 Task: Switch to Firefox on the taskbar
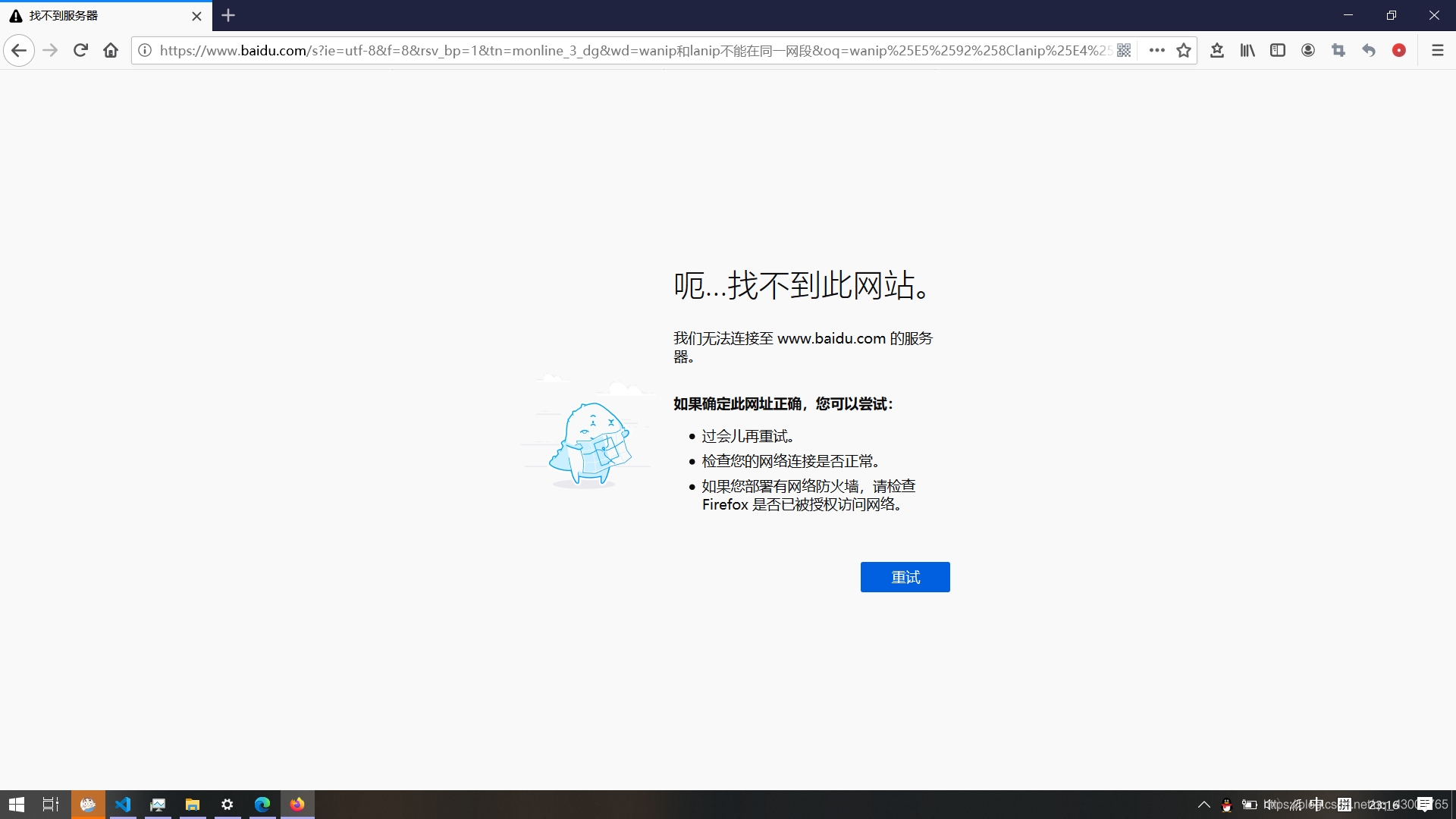click(x=297, y=805)
